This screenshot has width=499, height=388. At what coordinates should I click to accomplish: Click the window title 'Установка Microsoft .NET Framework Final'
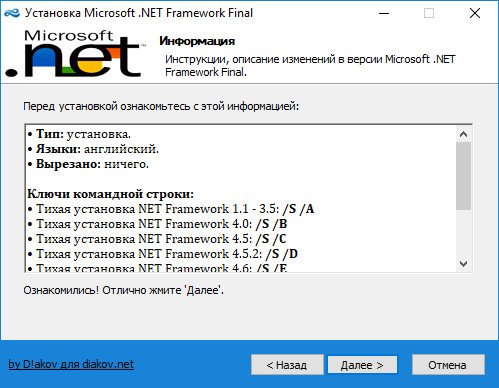point(139,13)
